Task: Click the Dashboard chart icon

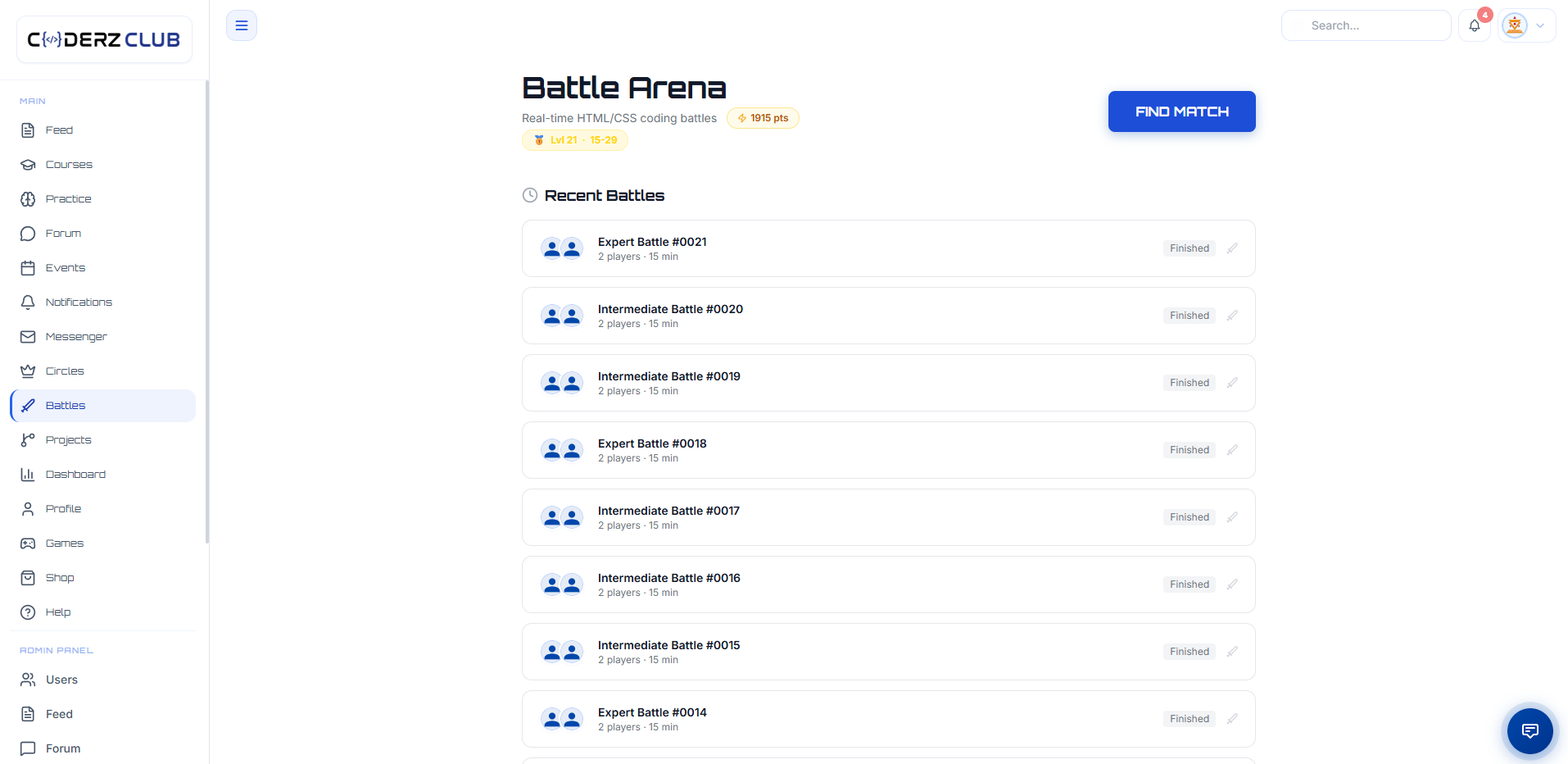Action: (x=28, y=475)
